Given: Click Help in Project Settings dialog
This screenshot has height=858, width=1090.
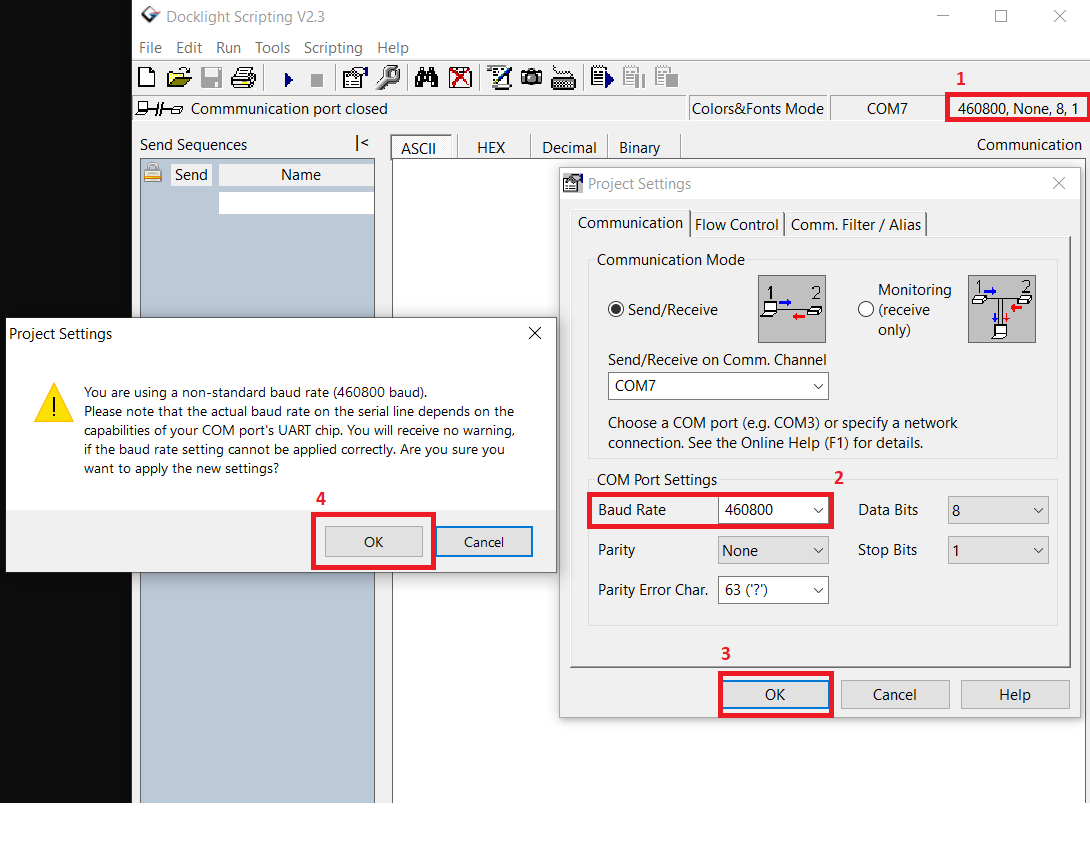Looking at the screenshot, I should (1014, 695).
